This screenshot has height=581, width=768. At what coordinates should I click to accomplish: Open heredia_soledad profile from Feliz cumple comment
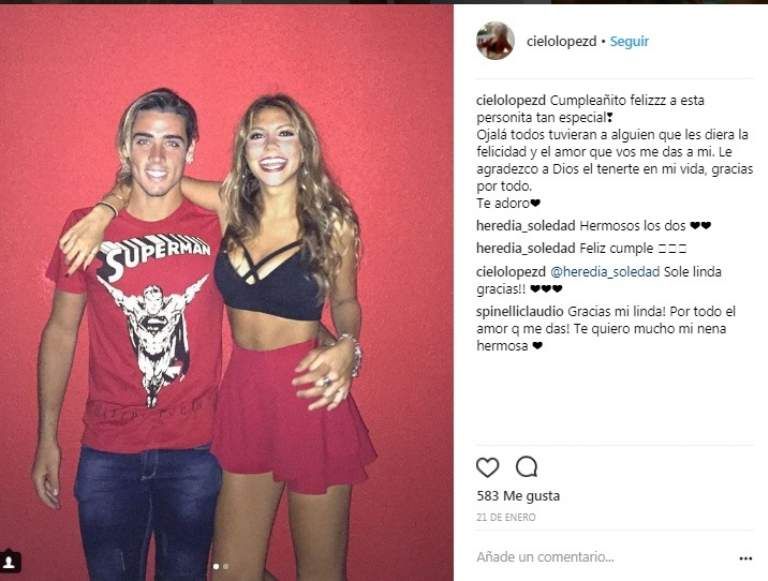click(526, 248)
